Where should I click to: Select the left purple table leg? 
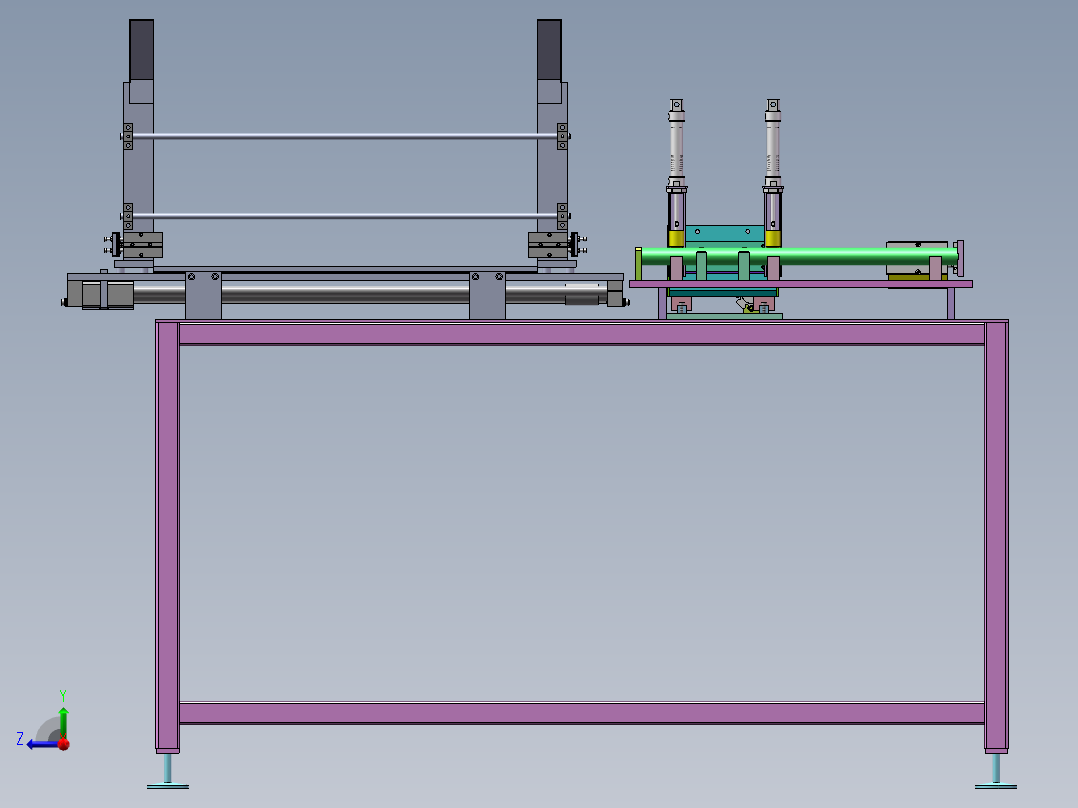[168, 536]
